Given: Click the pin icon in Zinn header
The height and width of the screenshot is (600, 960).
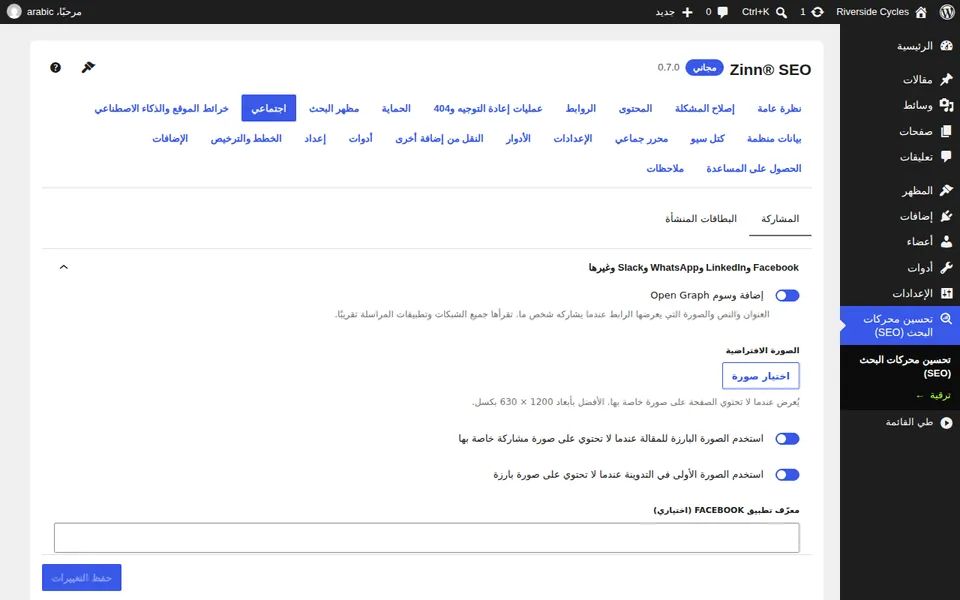Looking at the screenshot, I should [x=88, y=67].
